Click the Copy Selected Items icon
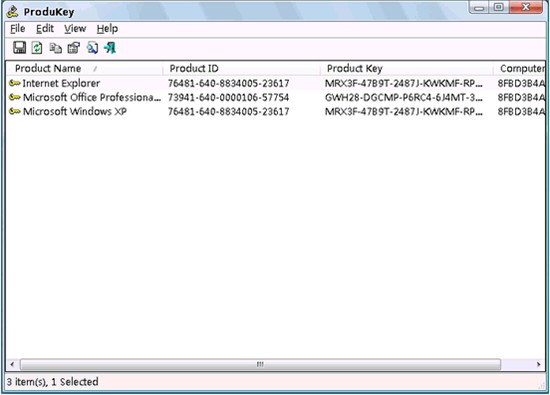550x395 pixels. point(55,48)
